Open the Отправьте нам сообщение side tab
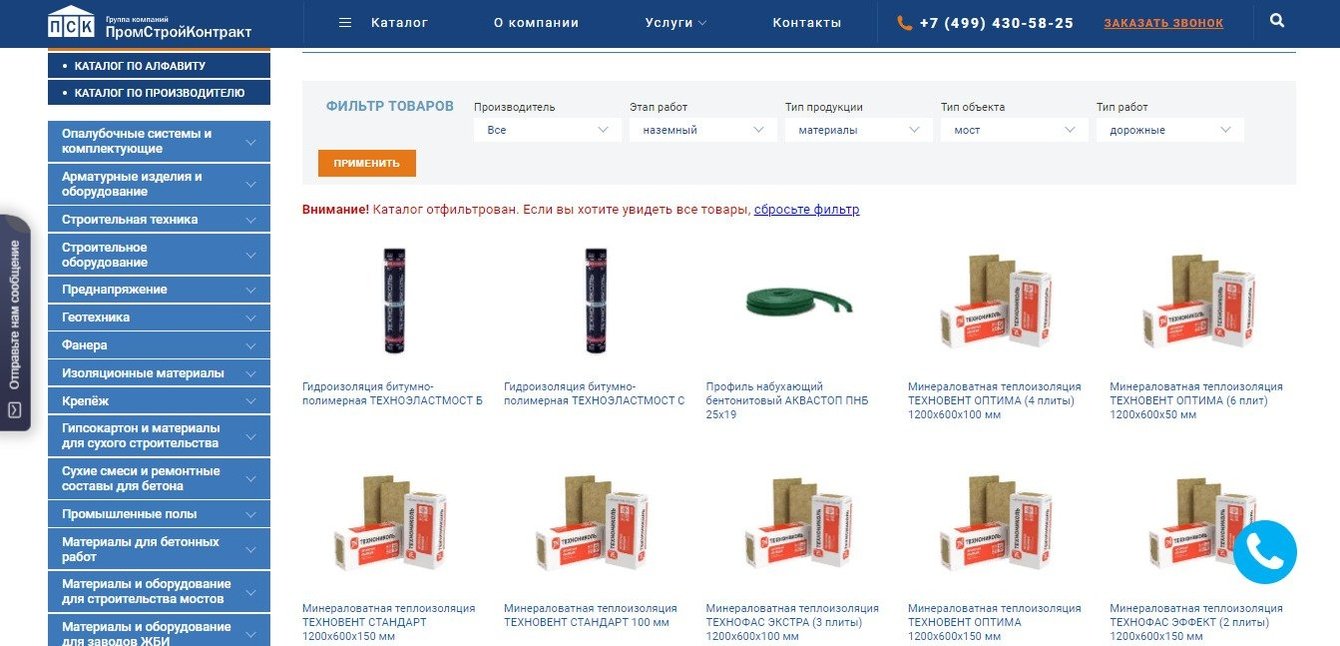Image resolution: width=1340 pixels, height=646 pixels. tap(15, 323)
